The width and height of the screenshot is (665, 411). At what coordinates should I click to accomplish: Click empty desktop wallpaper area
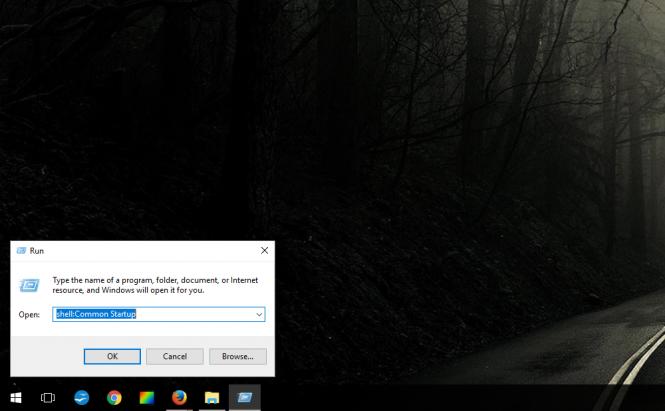coord(450,150)
